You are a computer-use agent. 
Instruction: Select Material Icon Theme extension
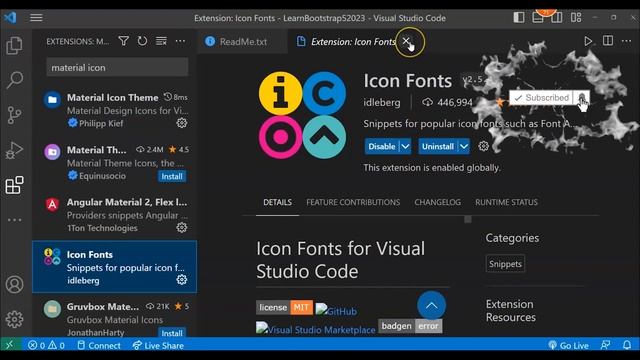(115, 110)
